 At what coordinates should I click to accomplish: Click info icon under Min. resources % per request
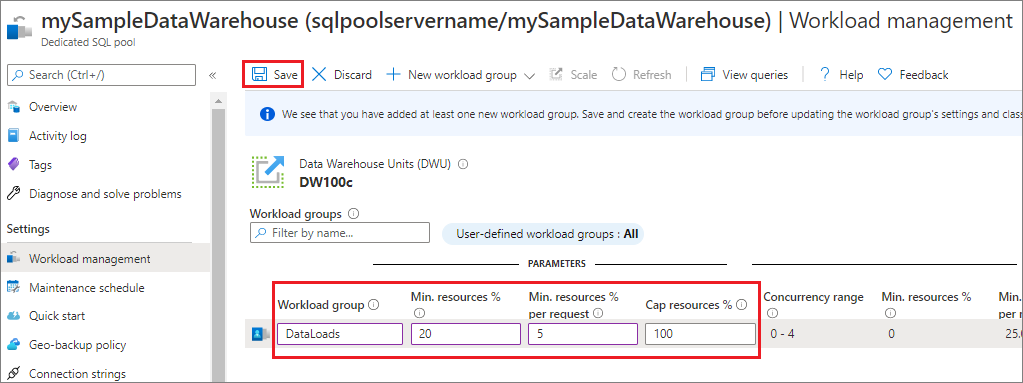598,313
